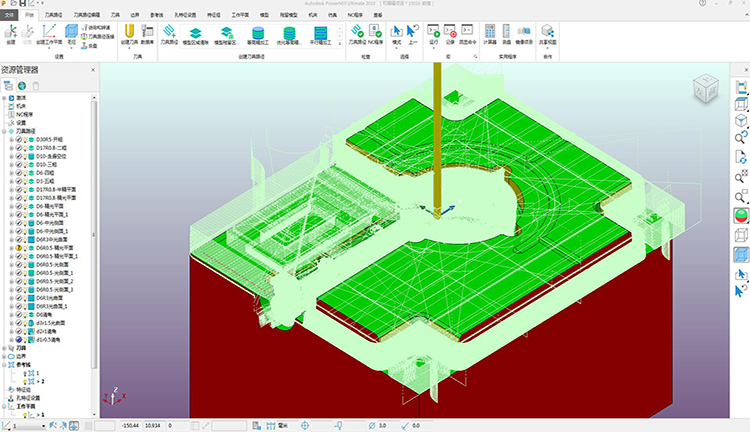Select Raster finishing (平行精加工) icon
Image resolution: width=750 pixels, height=432 pixels.
320,35
